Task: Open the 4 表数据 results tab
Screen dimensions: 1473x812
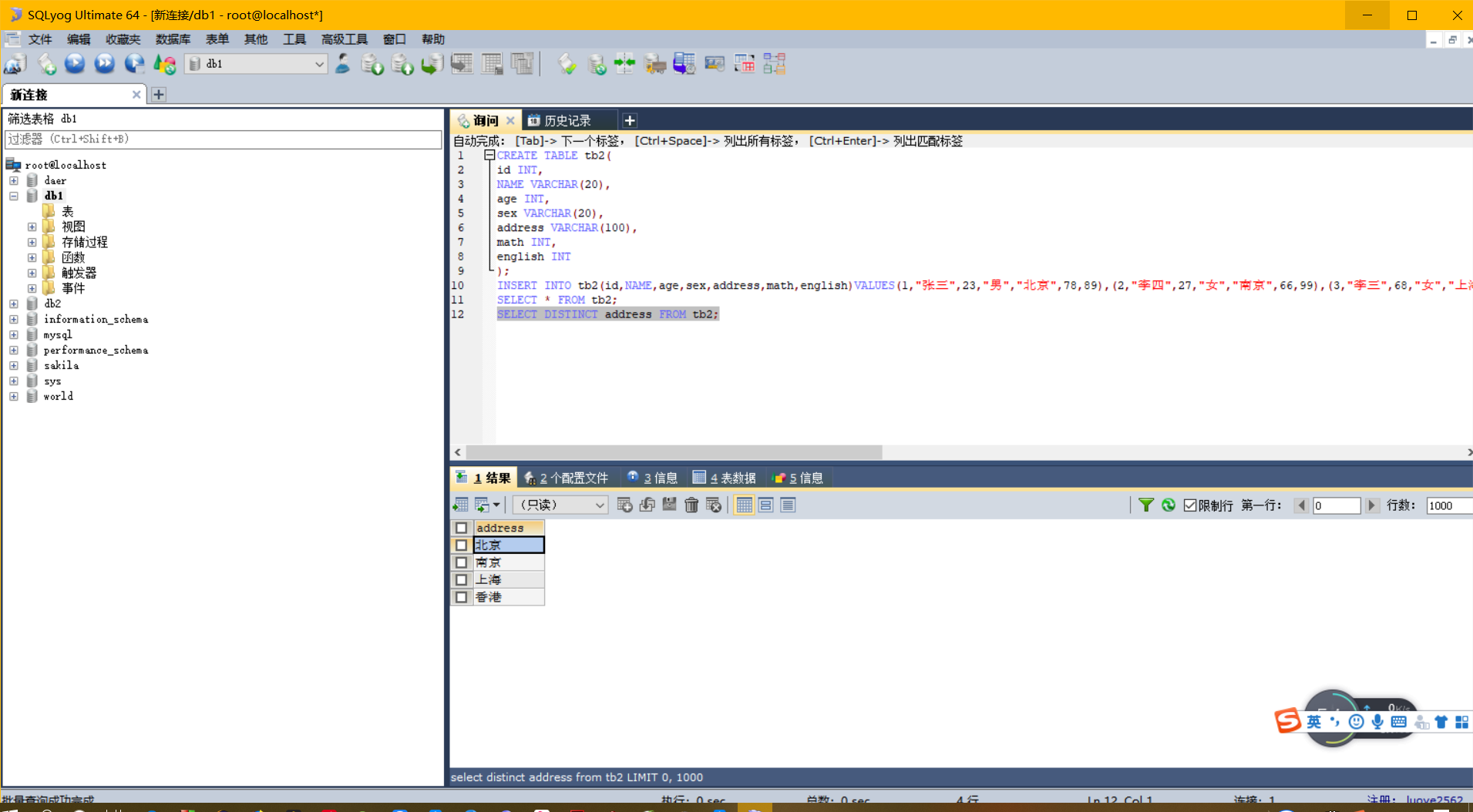Action: point(725,478)
